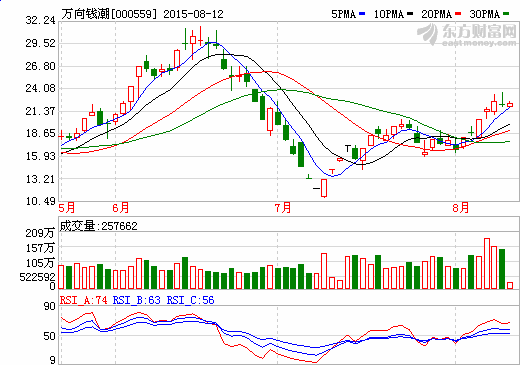Click the 18.65 price axis label
The image size is (520, 365).
[x=40, y=133]
